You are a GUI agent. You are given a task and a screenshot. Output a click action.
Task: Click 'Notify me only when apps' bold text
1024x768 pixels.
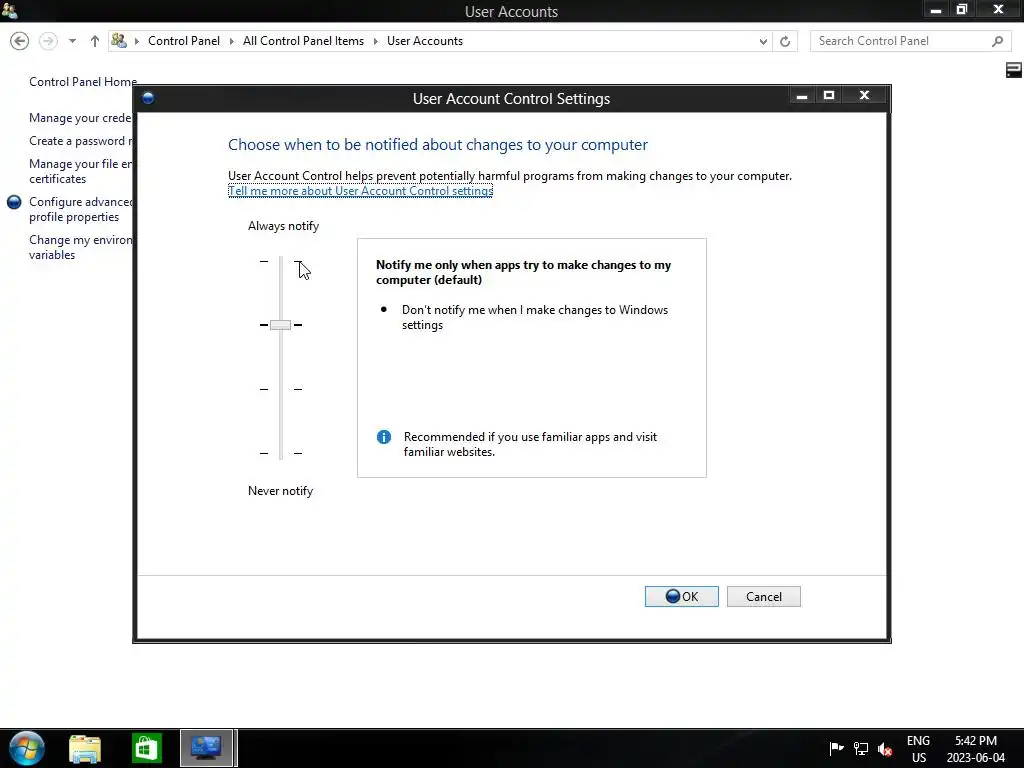tap(523, 272)
